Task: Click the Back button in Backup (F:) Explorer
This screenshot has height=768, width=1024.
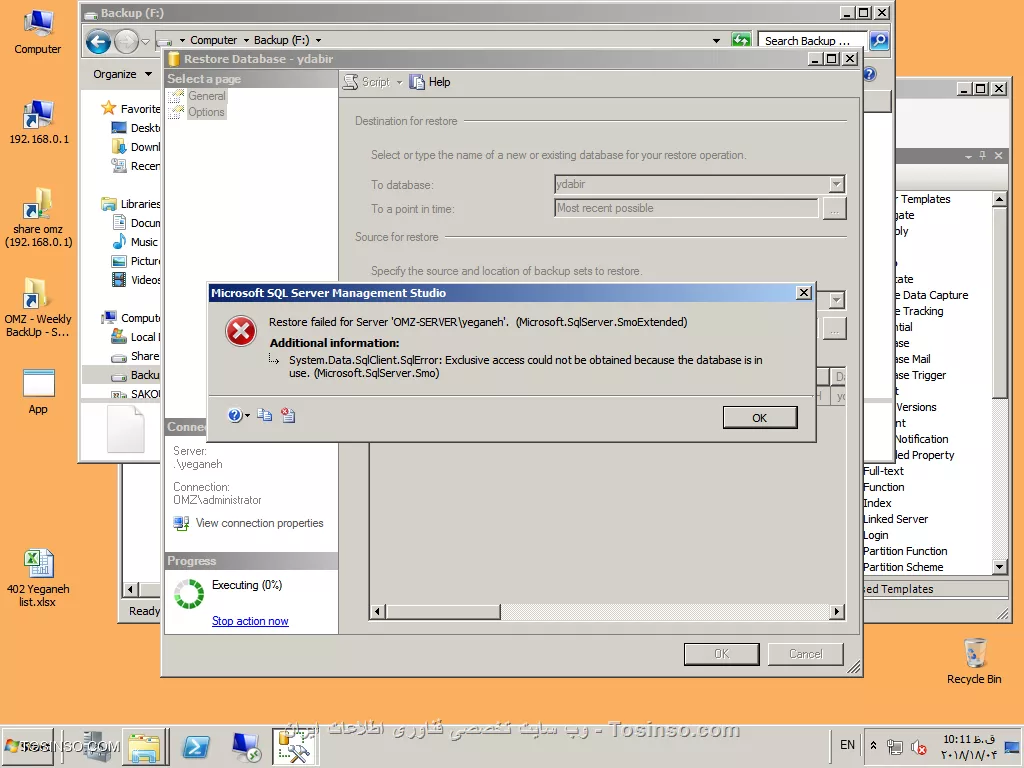Action: (x=99, y=42)
